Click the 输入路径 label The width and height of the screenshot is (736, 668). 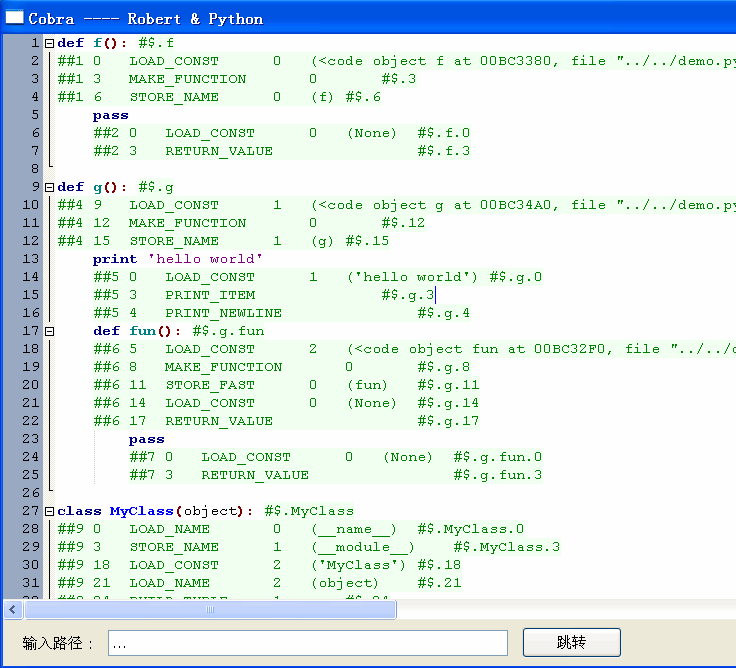click(x=58, y=643)
